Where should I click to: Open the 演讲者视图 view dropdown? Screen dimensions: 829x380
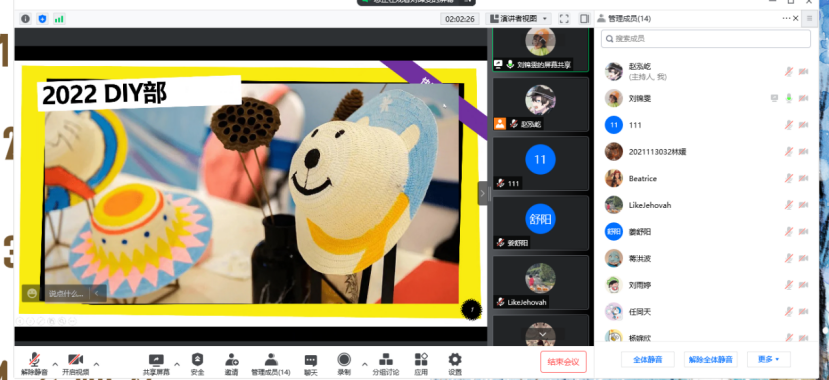click(518, 19)
